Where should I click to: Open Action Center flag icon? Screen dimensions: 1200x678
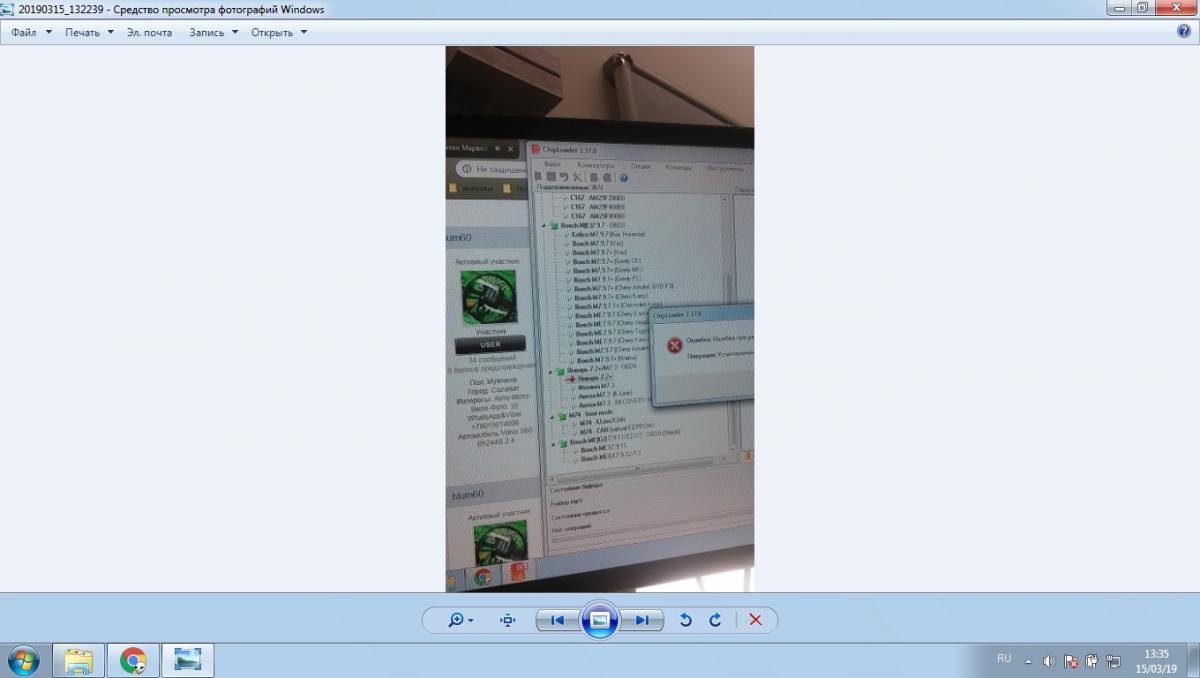[1071, 661]
